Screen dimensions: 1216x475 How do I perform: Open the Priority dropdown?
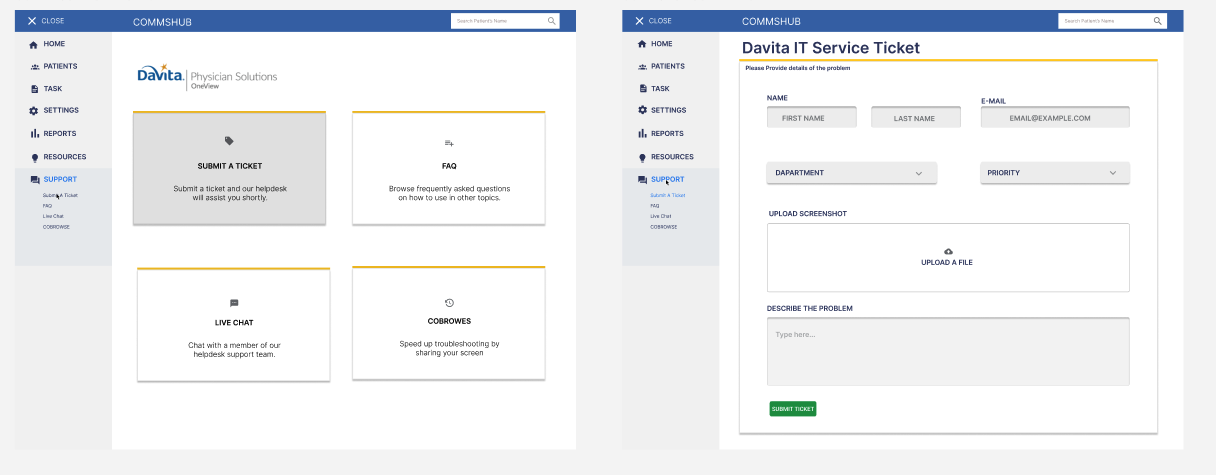1055,173
